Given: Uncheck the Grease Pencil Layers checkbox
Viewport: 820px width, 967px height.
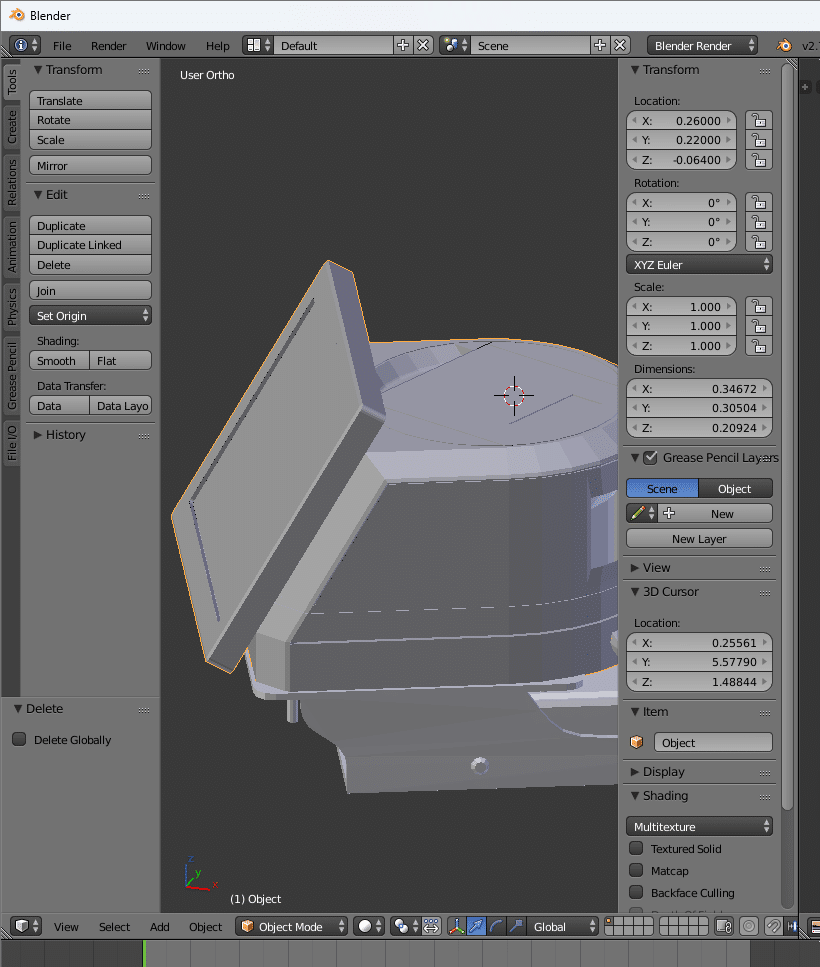Looking at the screenshot, I should [x=651, y=458].
